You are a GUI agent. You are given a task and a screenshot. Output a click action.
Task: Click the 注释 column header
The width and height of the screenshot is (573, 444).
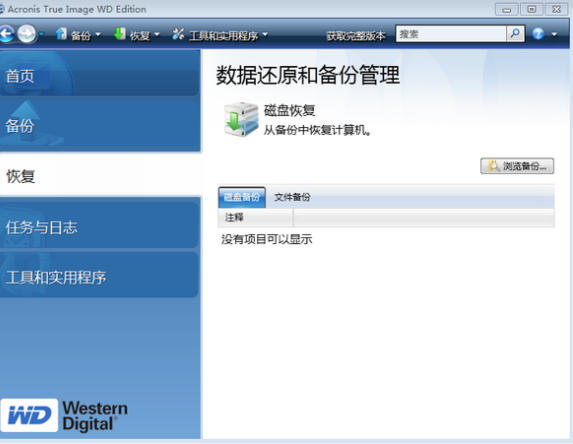(255, 218)
